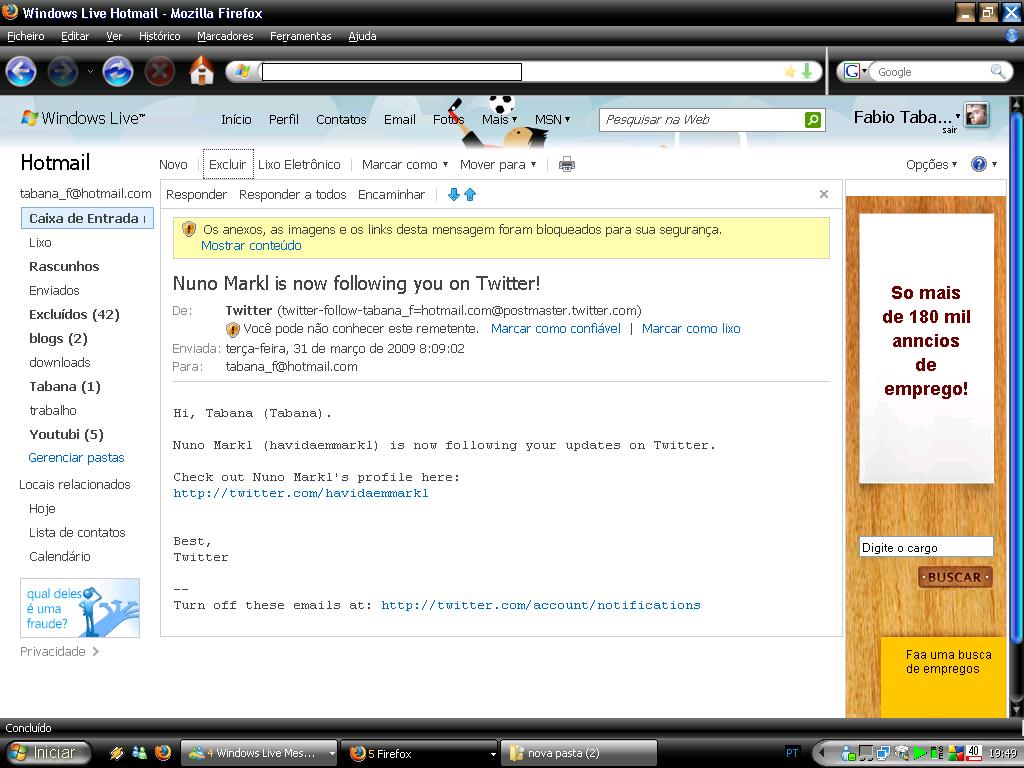Click the sair sign-out link

click(950, 130)
